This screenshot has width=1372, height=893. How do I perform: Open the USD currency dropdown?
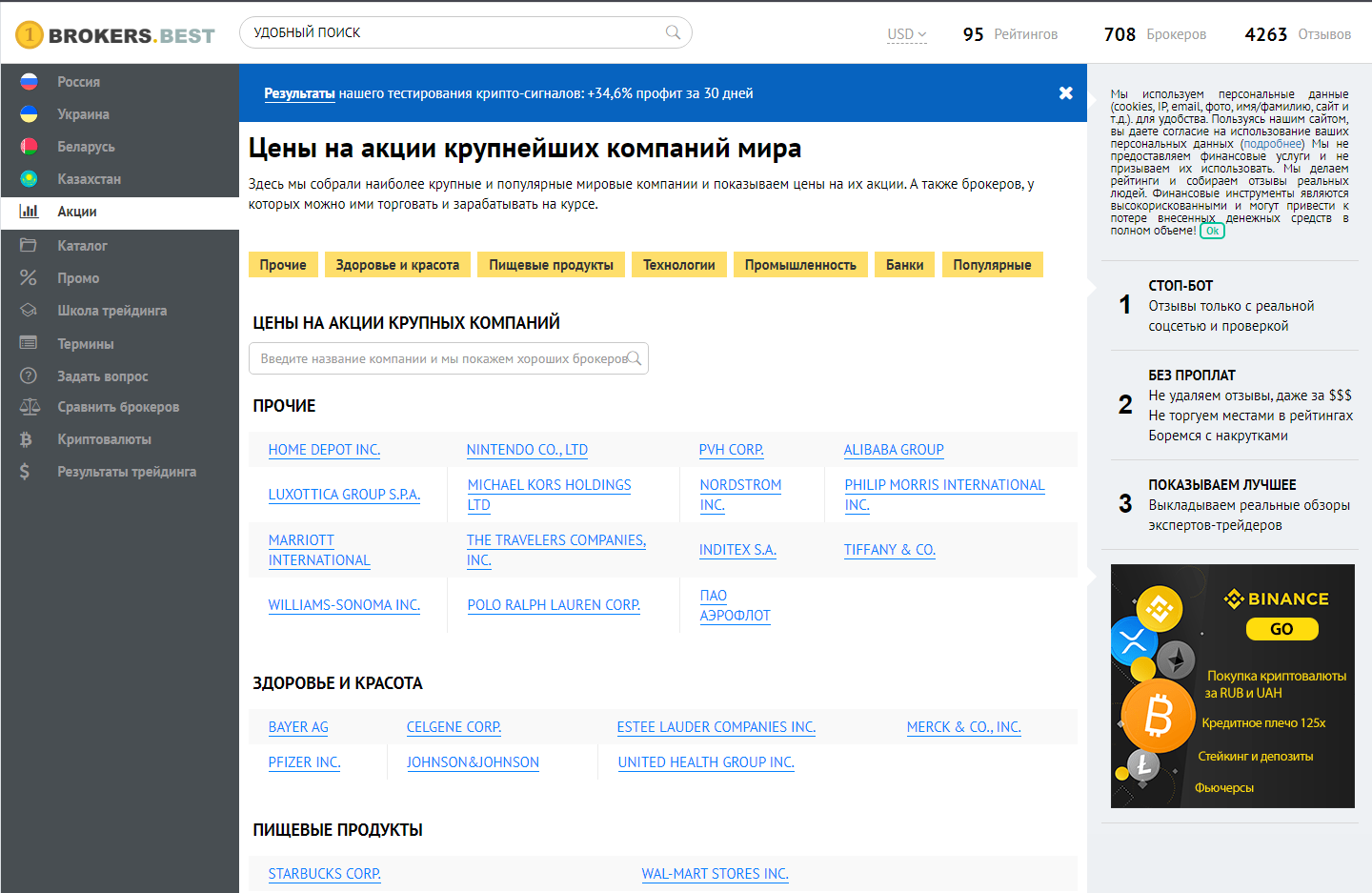coord(906,34)
